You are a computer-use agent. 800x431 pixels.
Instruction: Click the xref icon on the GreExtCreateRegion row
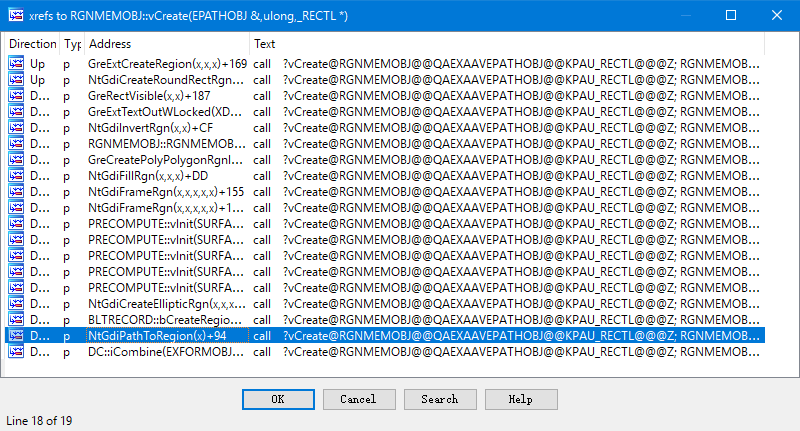[x=16, y=63]
